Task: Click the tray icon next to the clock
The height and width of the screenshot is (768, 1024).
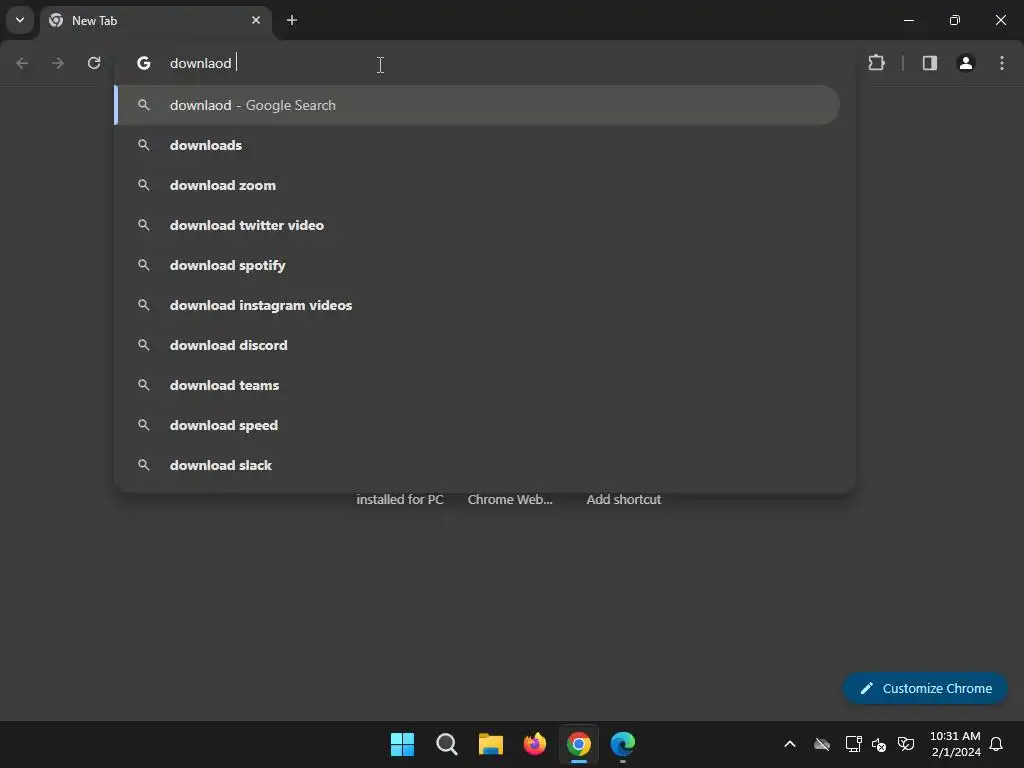Action: click(906, 744)
